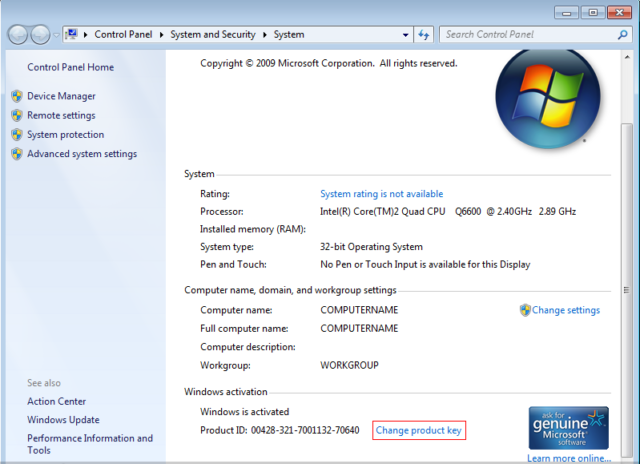
Task: Click COMPUTERNAME next to Full computer name
Action: tap(359, 328)
